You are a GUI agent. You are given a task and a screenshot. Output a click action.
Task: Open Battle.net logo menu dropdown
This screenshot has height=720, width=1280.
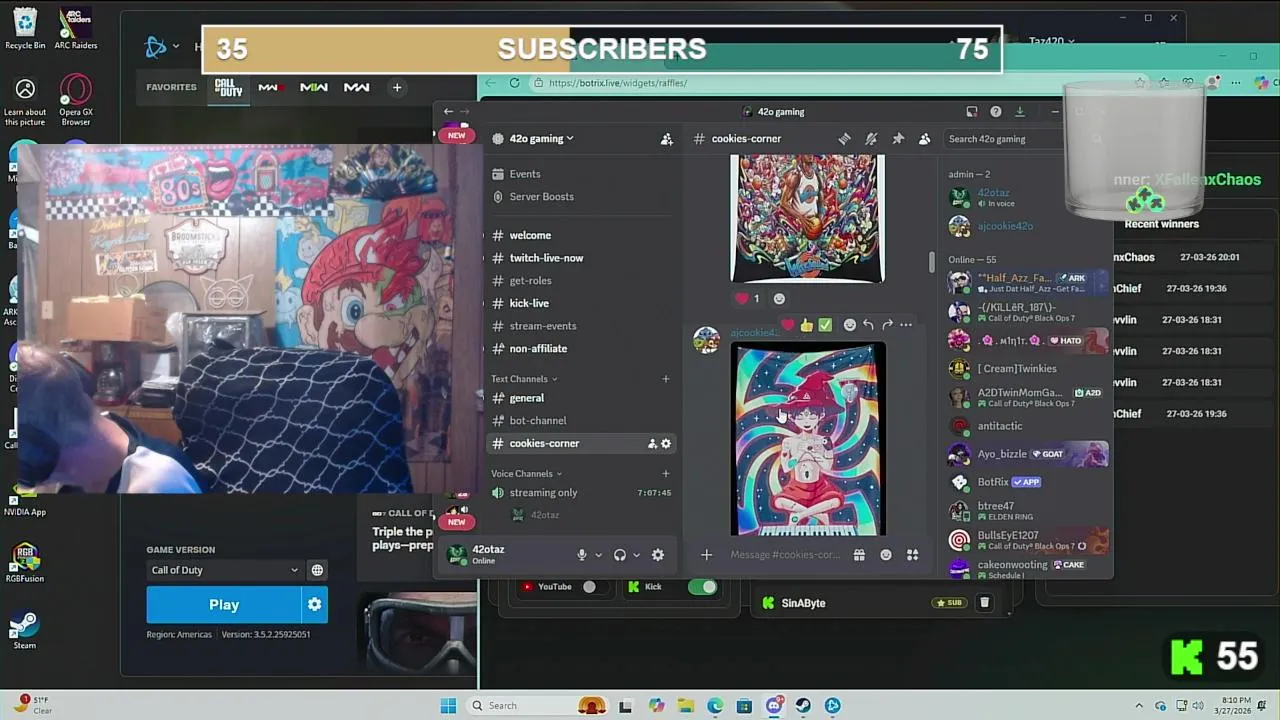tap(162, 47)
